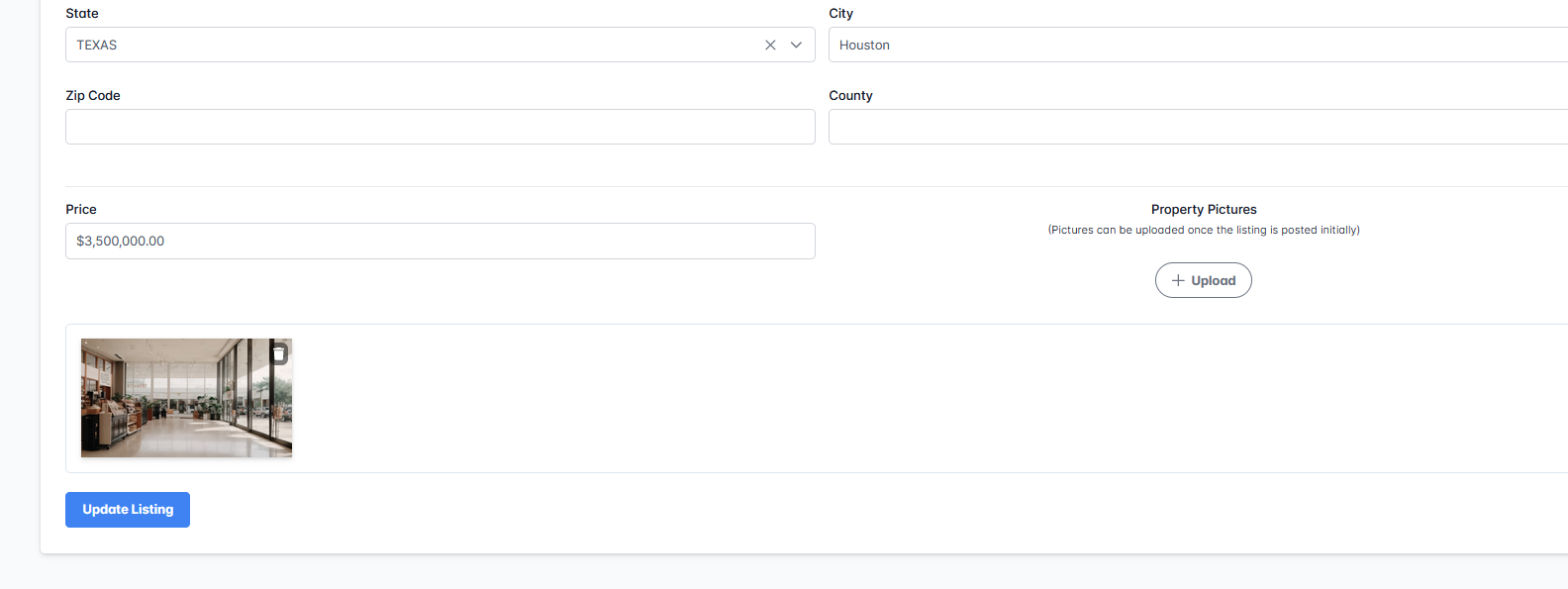
Task: Open the State select showing TEXAS
Action: 396,46
